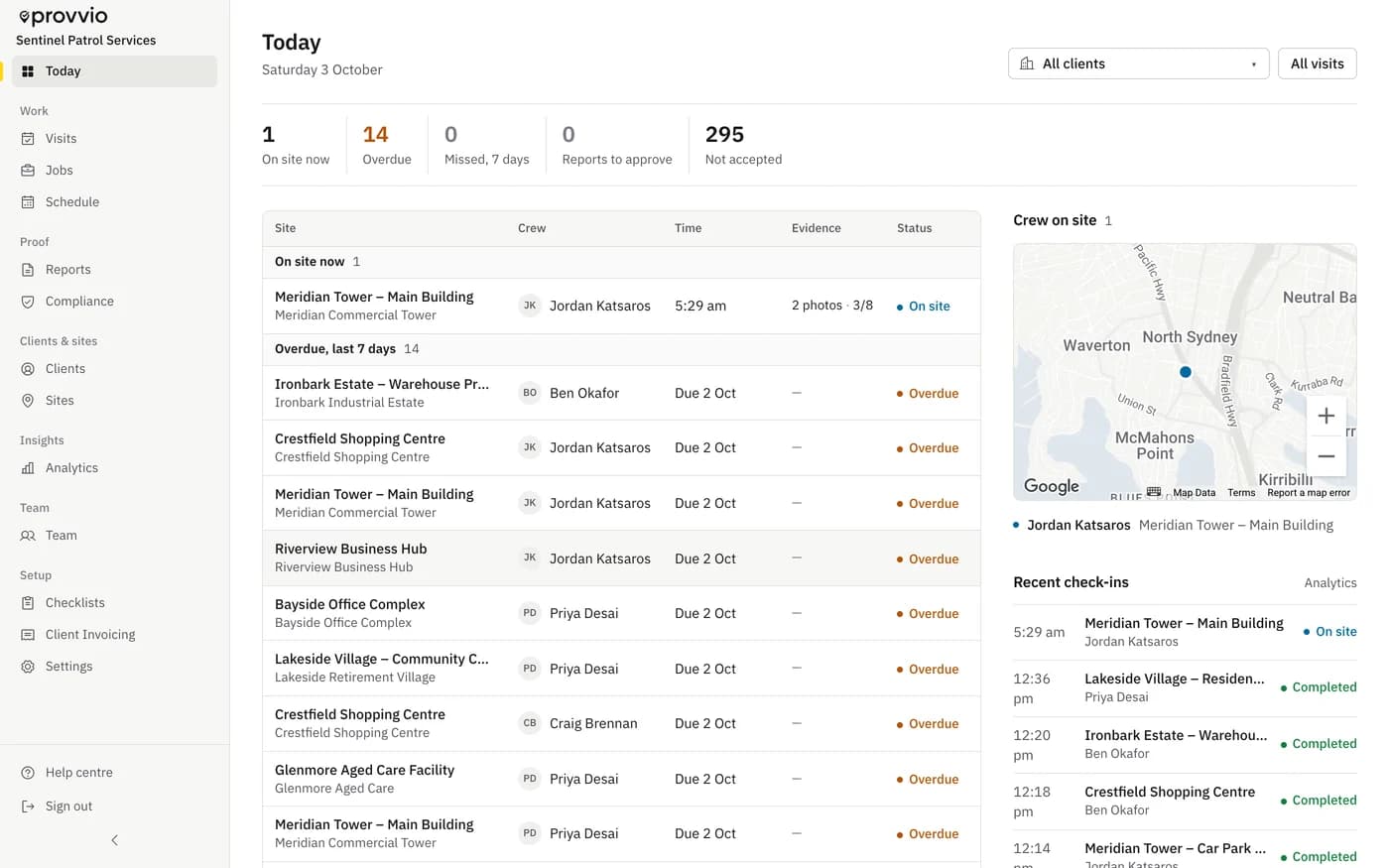The image size is (1389, 868).
Task: Select Craig Brennan crew cell
Action: pyautogui.click(x=578, y=724)
